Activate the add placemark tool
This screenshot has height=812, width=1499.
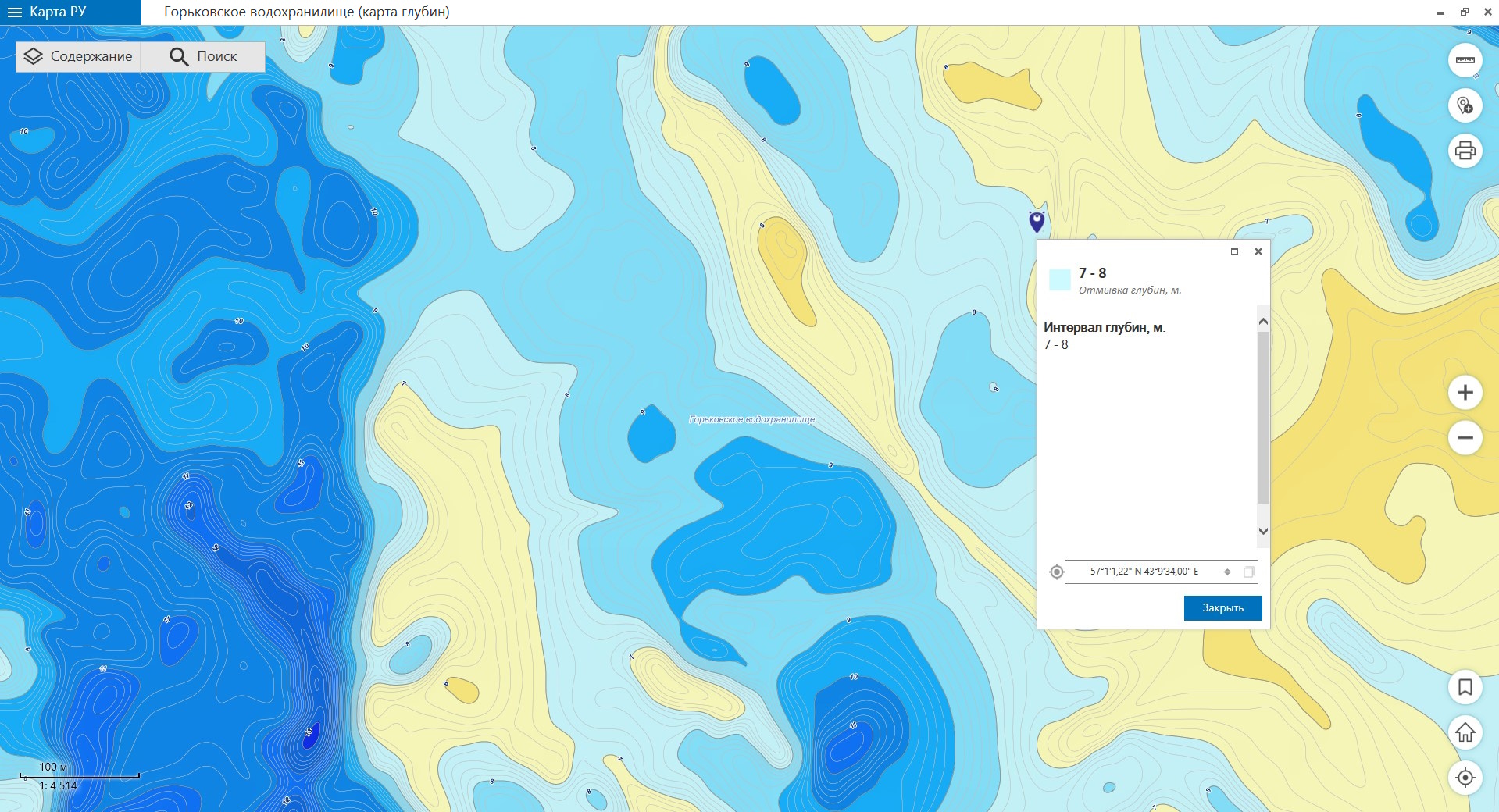point(1465,105)
